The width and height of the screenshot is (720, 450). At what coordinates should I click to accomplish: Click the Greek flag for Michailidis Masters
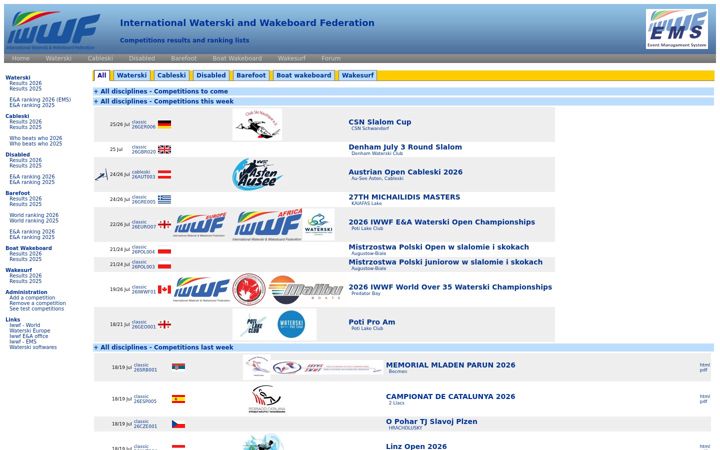pos(164,199)
